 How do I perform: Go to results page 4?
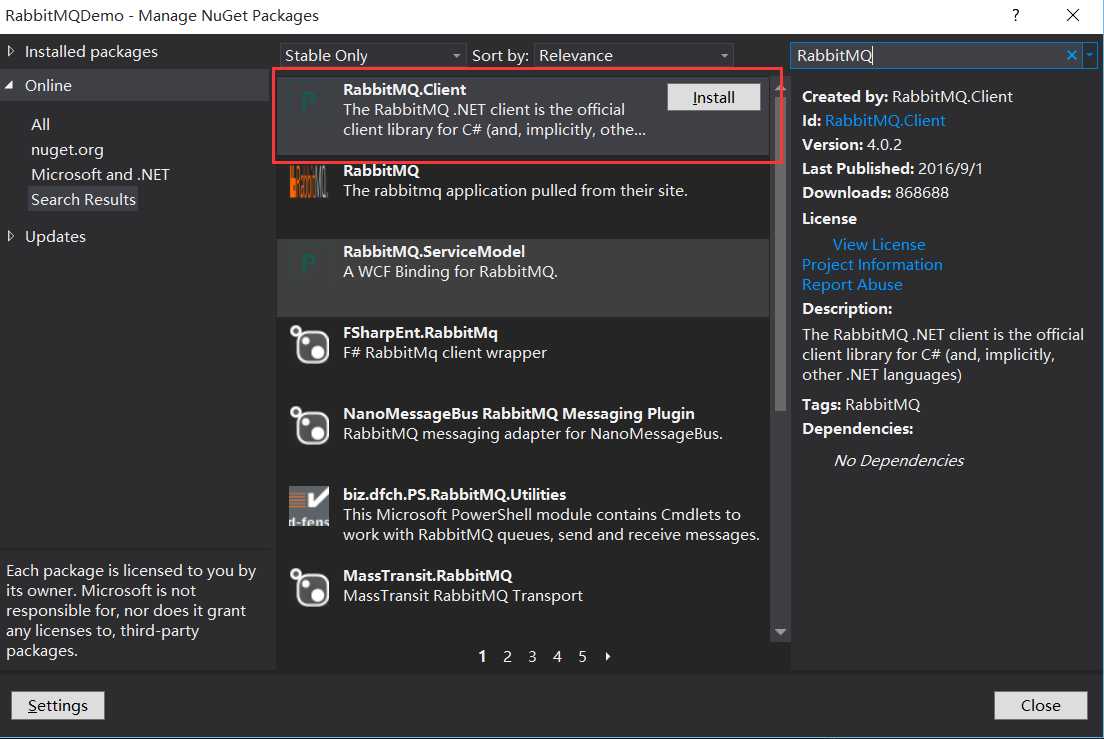coord(557,657)
